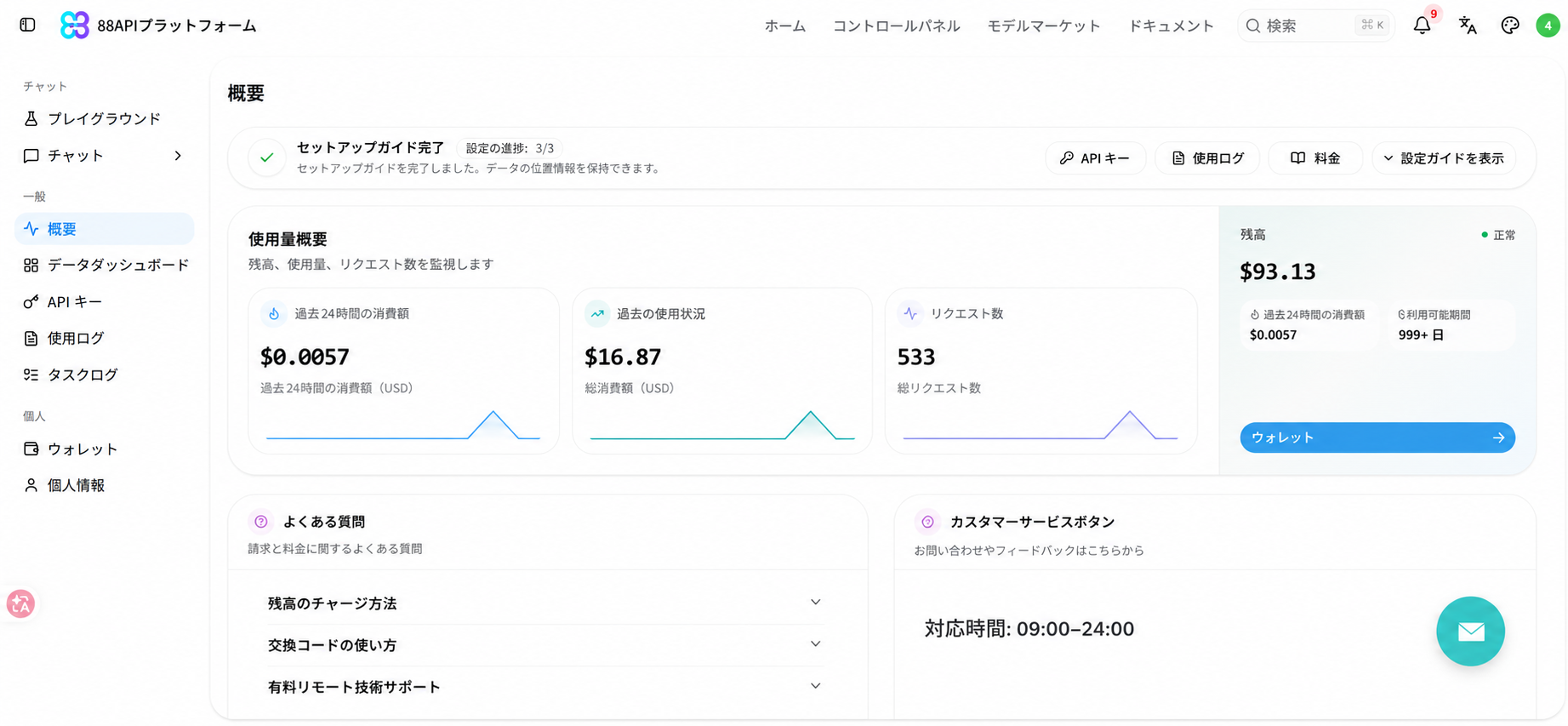The height and width of the screenshot is (726, 1568).
Task: Open API キー in the sidebar
Action: tap(104, 302)
